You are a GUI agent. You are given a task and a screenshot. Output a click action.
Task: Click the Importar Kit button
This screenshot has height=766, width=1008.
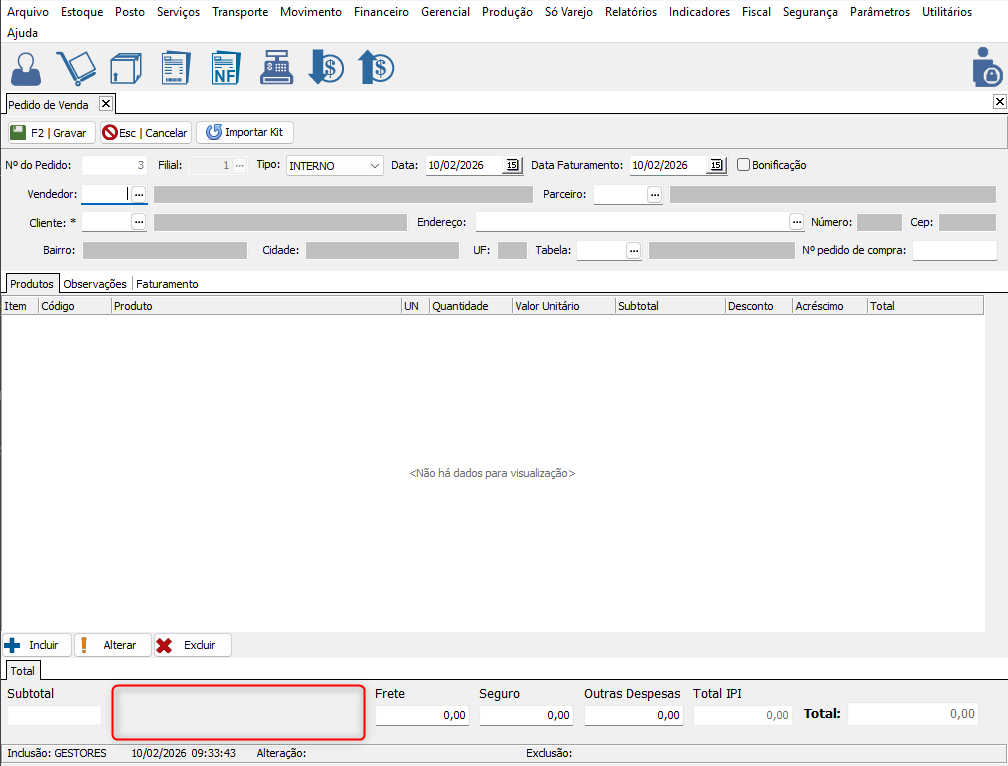coord(245,132)
